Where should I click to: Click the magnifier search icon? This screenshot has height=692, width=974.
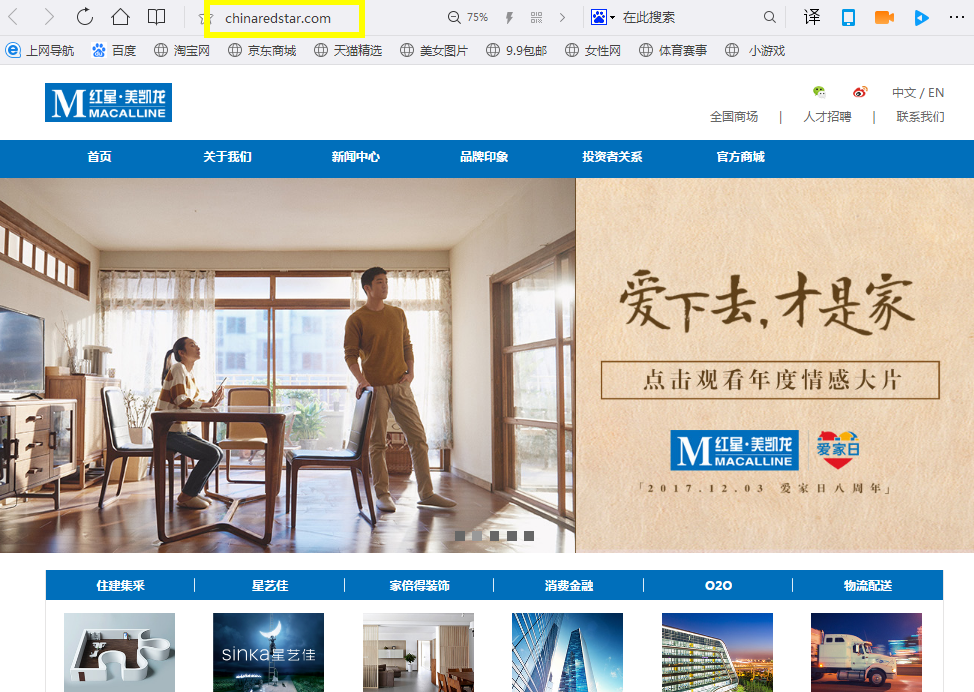(x=770, y=17)
